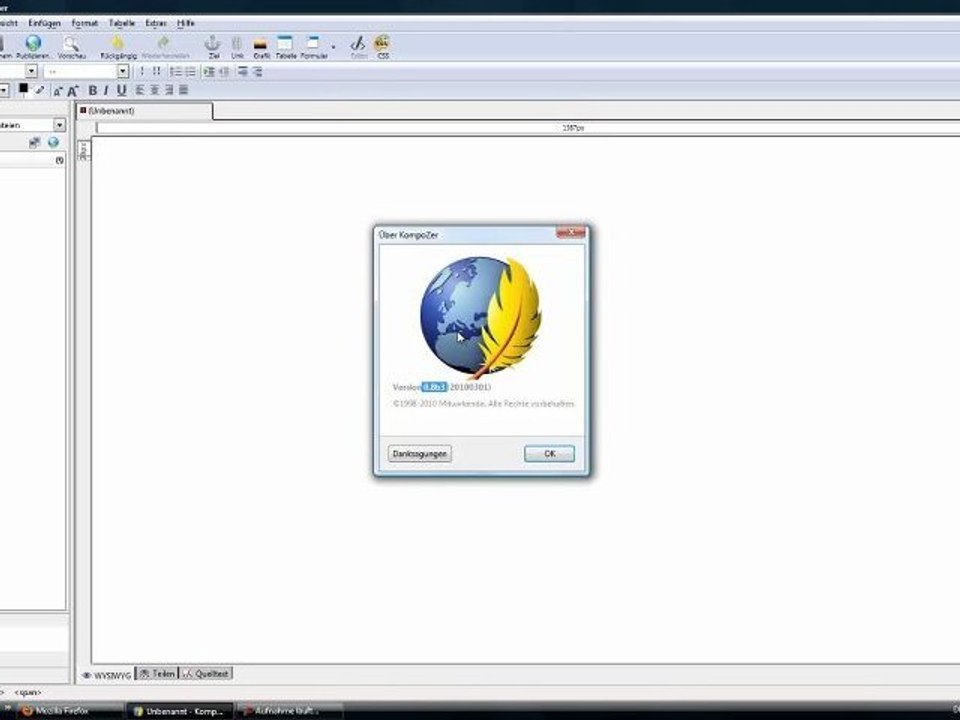Switch to Teilen split view tab

click(157, 673)
